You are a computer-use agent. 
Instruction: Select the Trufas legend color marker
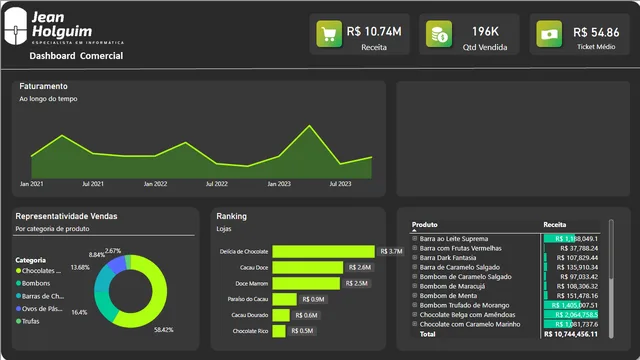(x=18, y=321)
